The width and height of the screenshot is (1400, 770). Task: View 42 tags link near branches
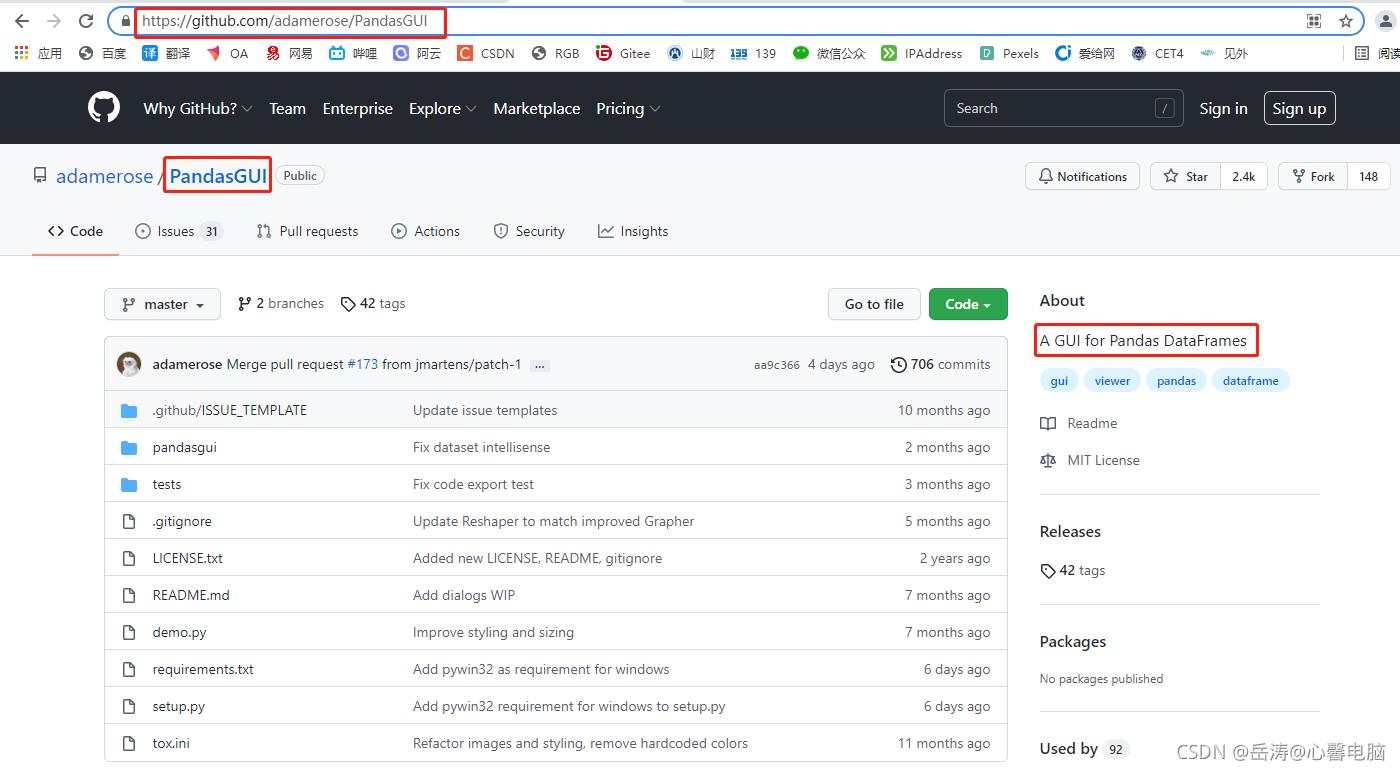coord(373,303)
